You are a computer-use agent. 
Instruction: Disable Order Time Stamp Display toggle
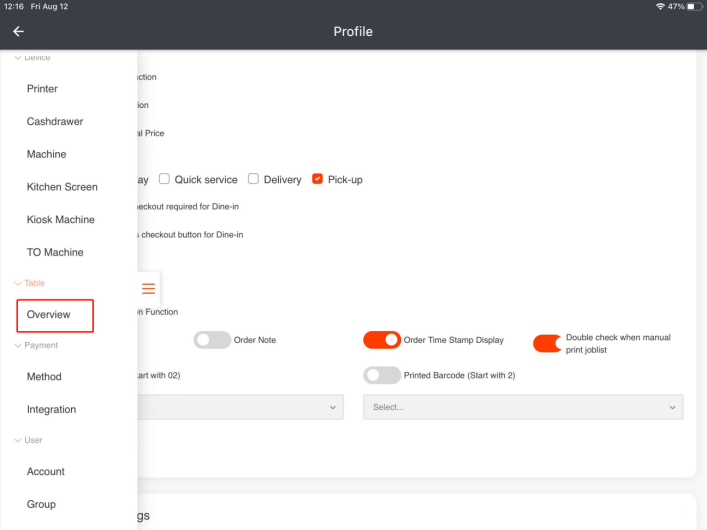[381, 340]
